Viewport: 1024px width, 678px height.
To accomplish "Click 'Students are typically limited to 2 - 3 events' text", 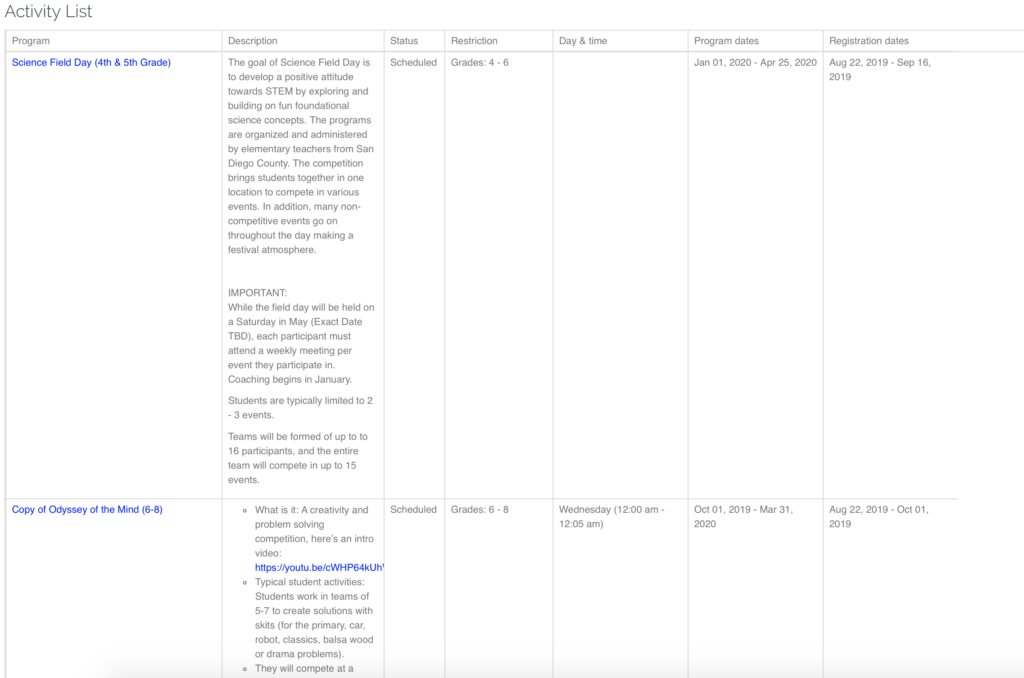I will tap(300, 408).
